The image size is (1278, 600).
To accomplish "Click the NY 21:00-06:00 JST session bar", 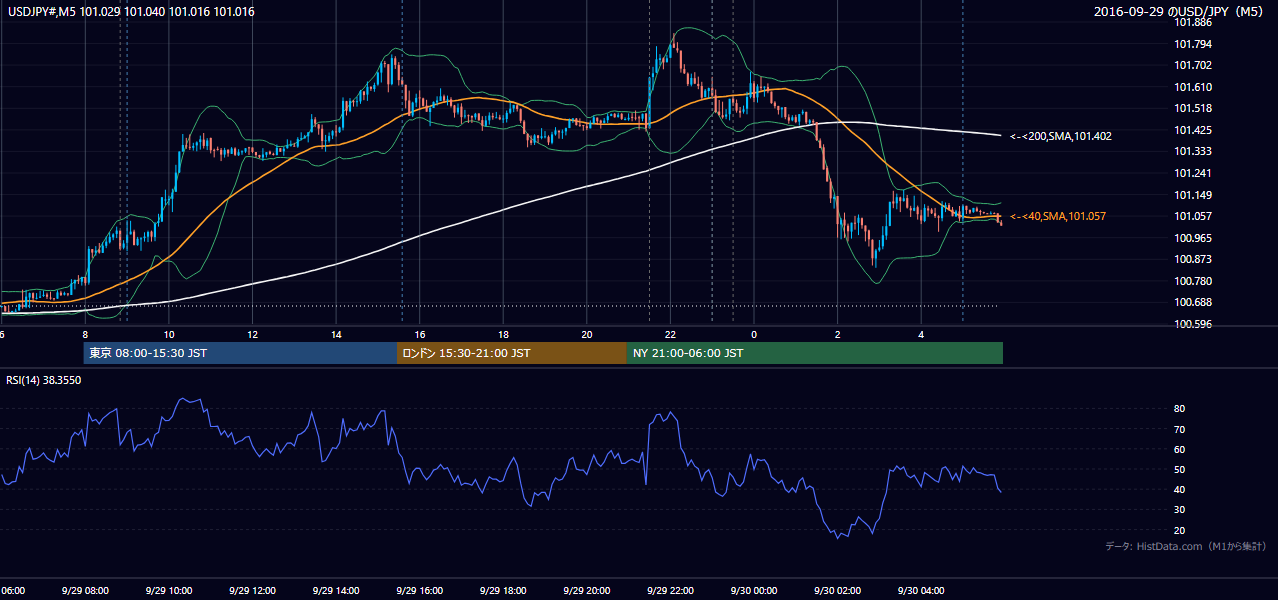I will coord(815,353).
